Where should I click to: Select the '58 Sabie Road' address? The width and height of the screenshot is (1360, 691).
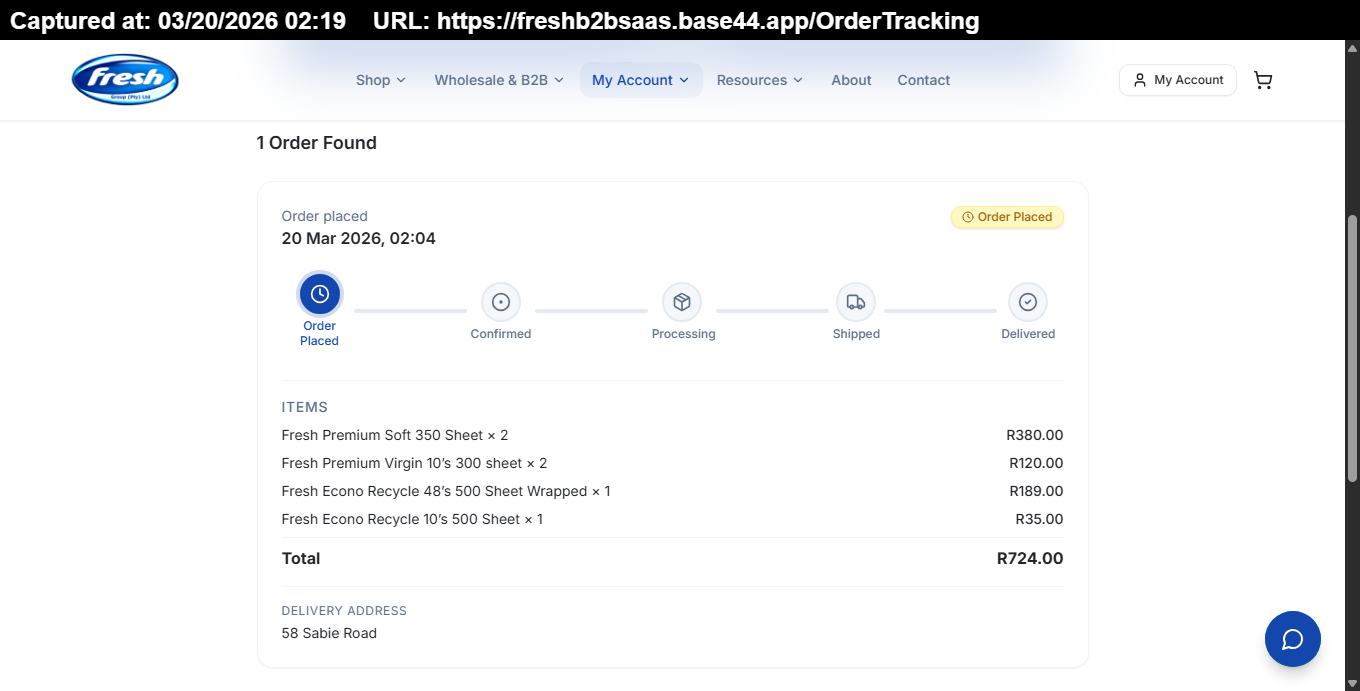tap(329, 633)
